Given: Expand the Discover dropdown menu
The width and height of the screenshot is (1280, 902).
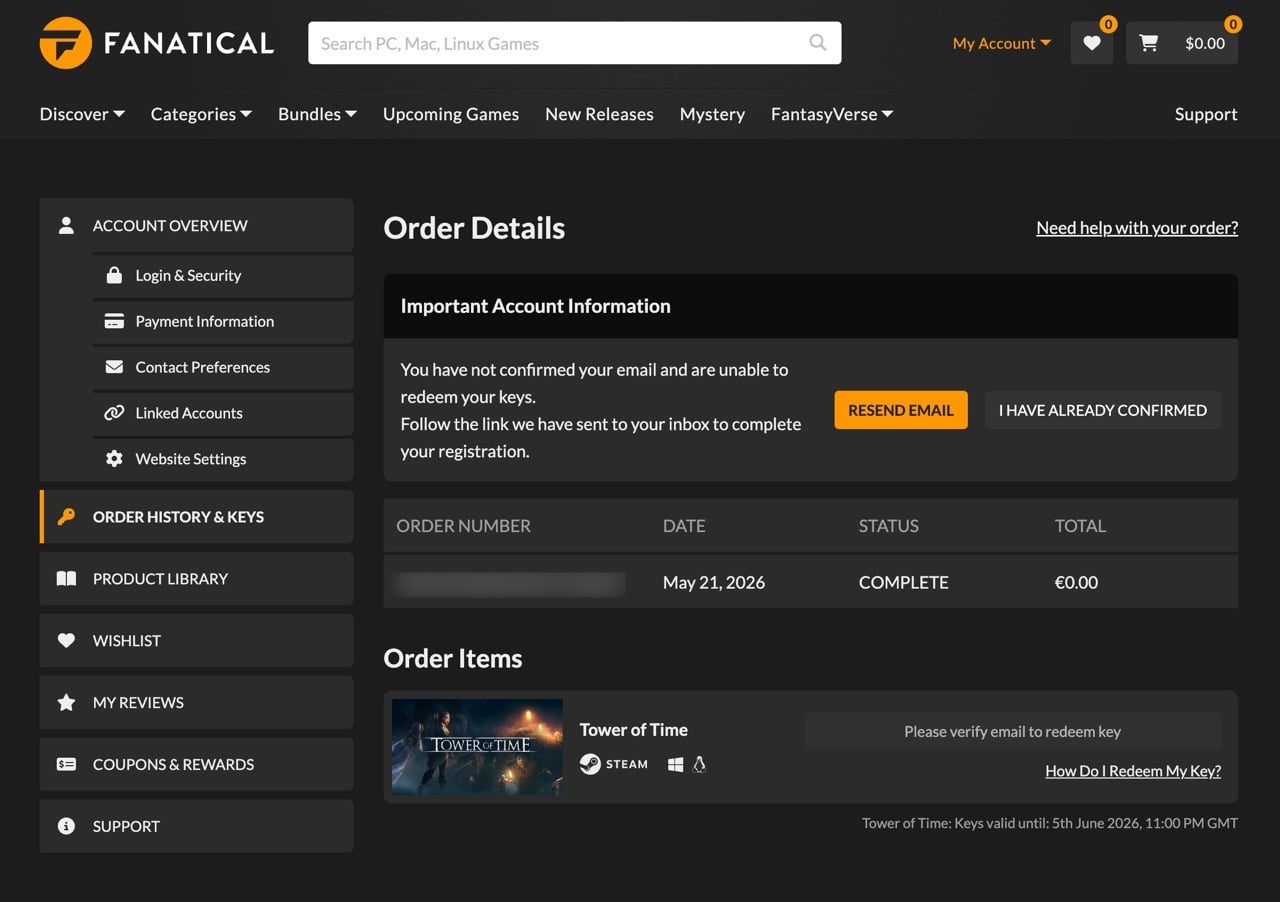Looking at the screenshot, I should tap(82, 114).
